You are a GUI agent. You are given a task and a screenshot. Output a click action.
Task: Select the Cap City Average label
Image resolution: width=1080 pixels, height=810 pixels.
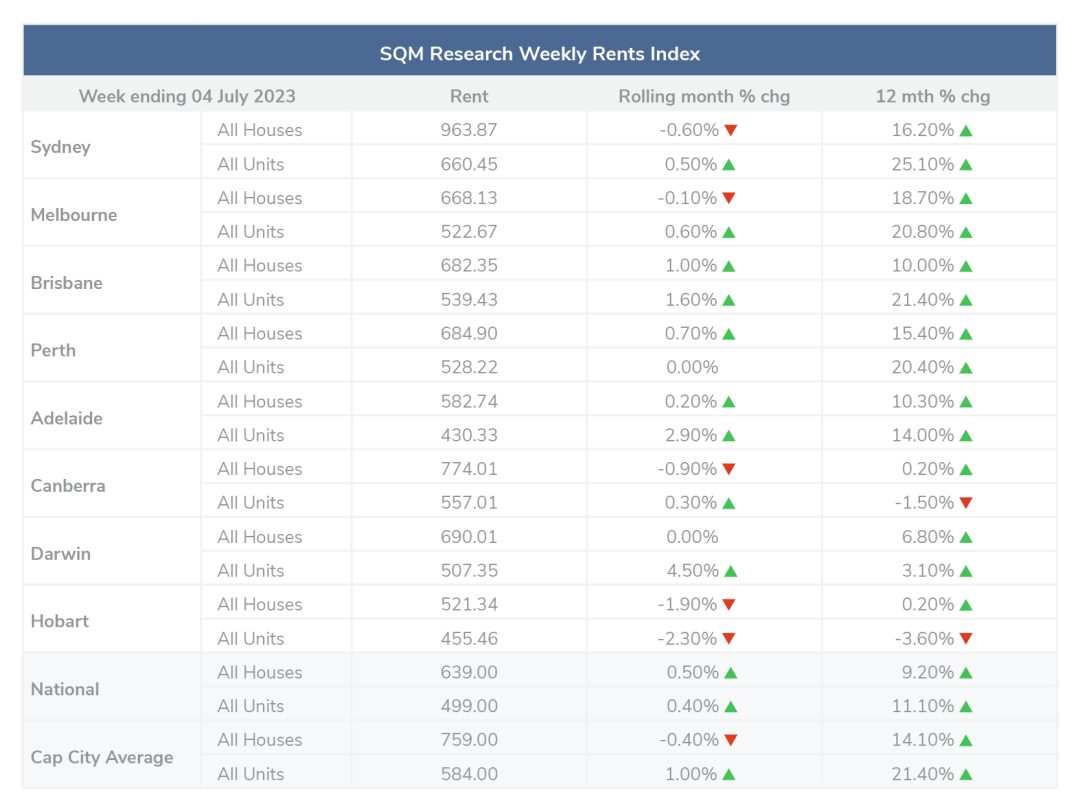102,758
